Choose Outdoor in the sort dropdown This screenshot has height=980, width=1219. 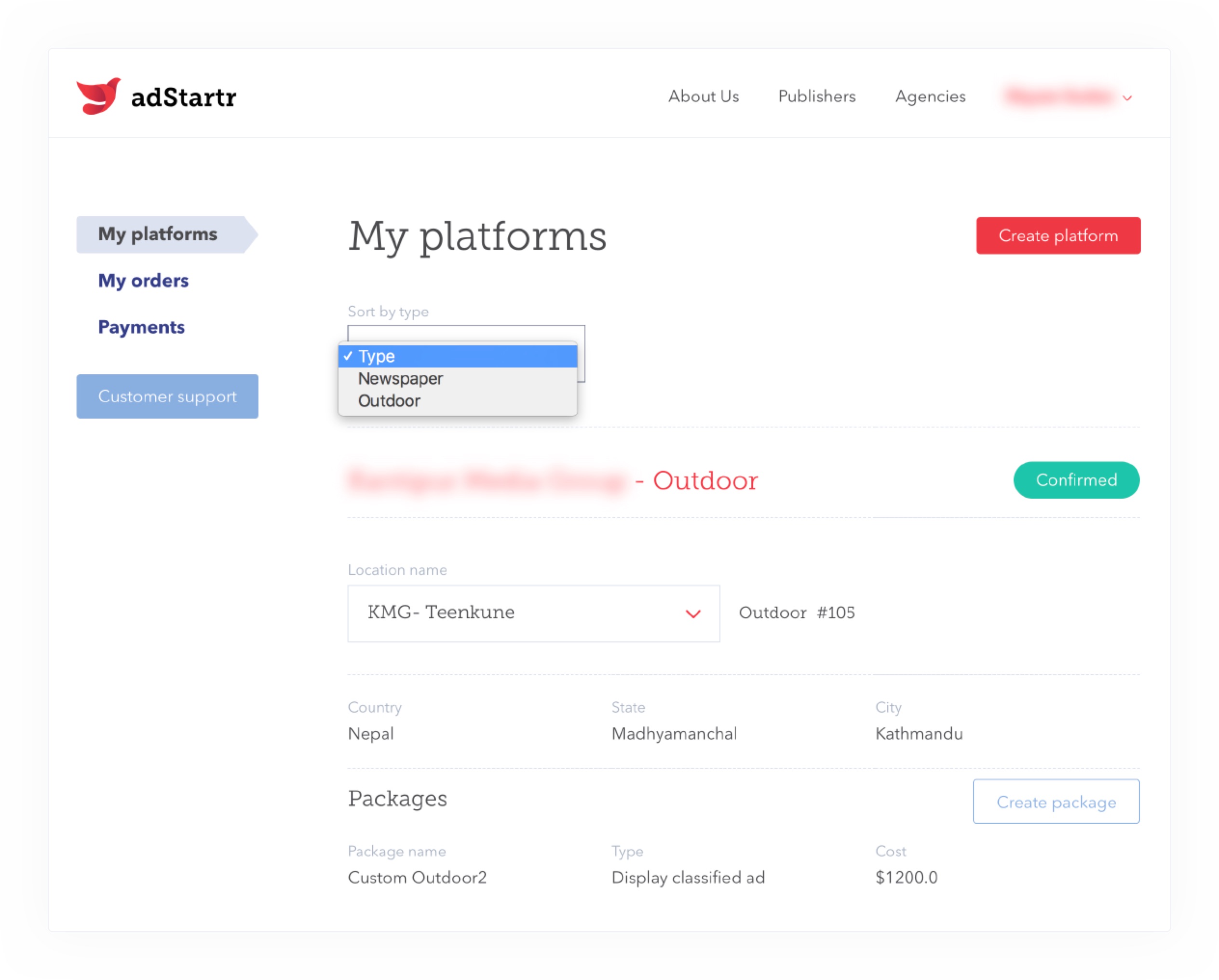coord(389,401)
